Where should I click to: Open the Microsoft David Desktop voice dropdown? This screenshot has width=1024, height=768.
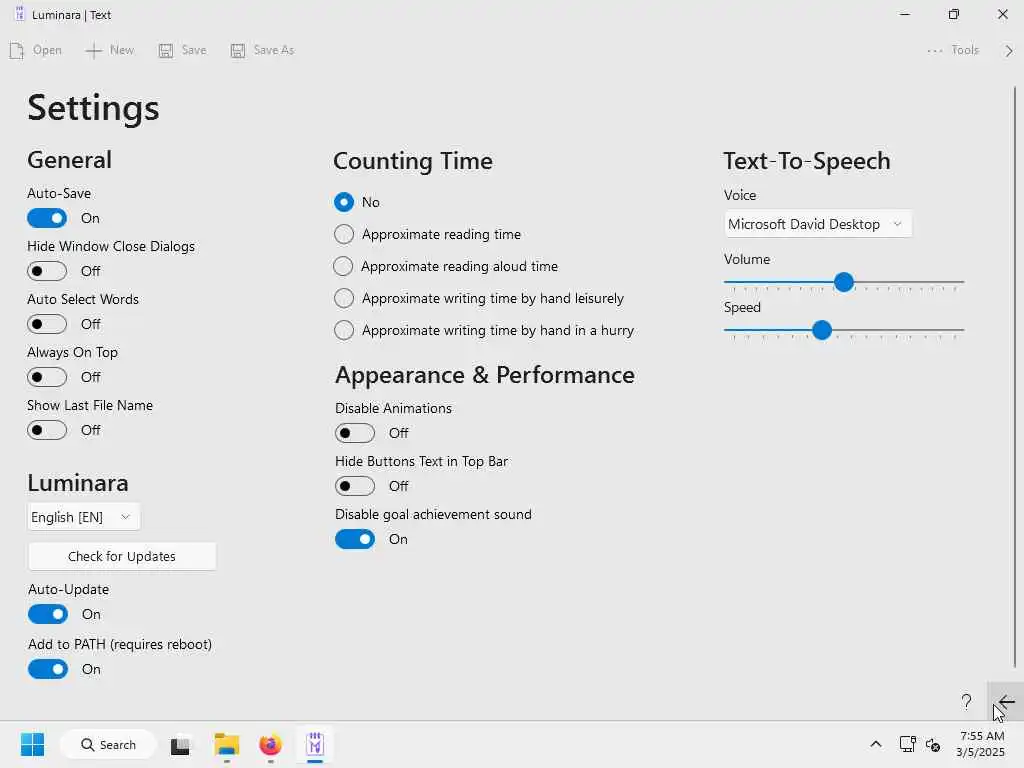[x=818, y=224]
